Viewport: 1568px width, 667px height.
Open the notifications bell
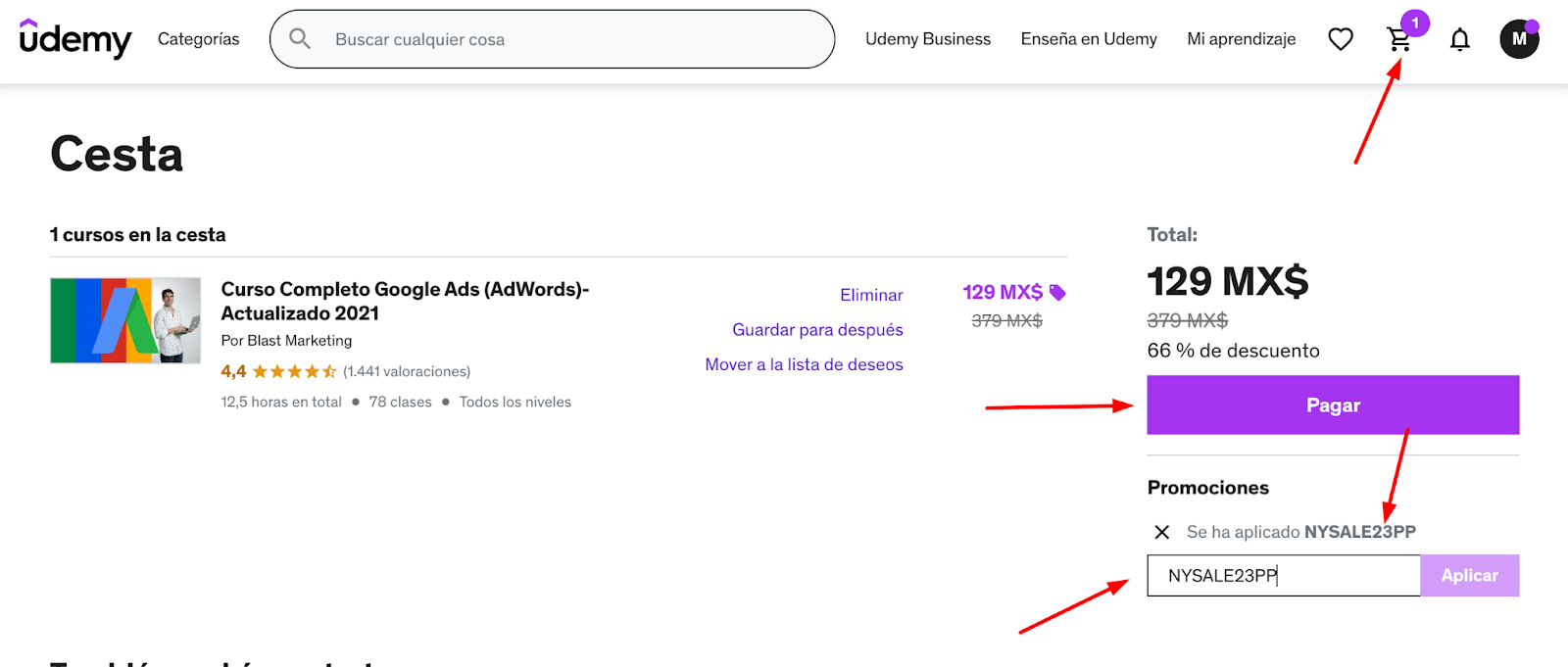(1460, 39)
